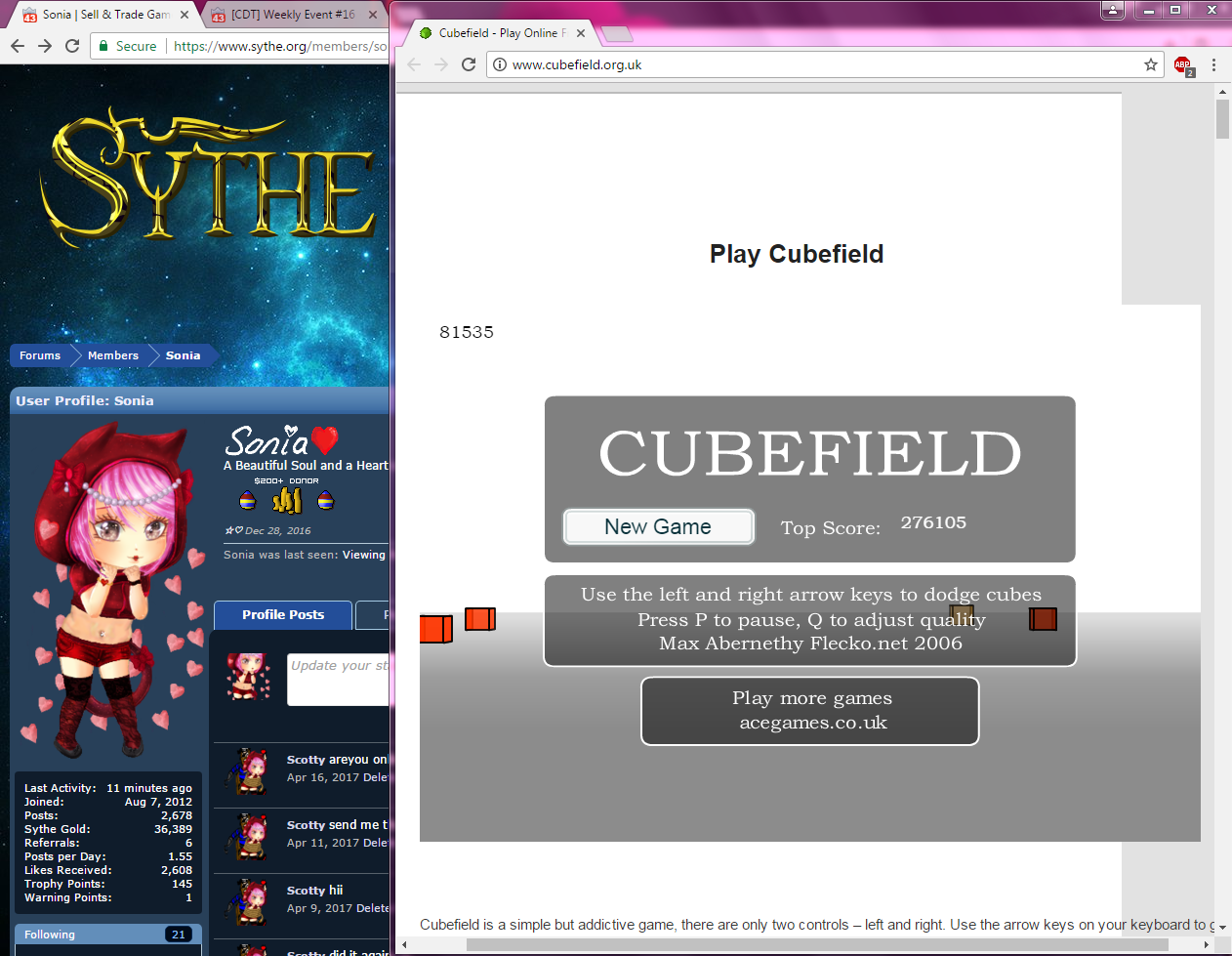Minimize the Cubefield browser window

[1149, 10]
